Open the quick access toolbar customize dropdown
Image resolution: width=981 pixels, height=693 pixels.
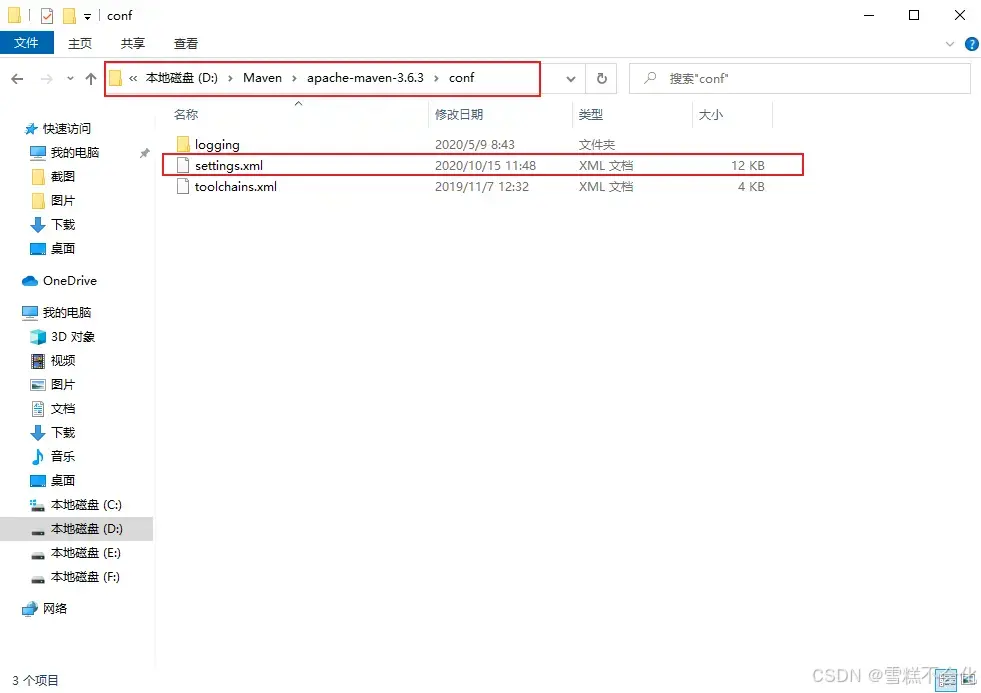[x=86, y=15]
